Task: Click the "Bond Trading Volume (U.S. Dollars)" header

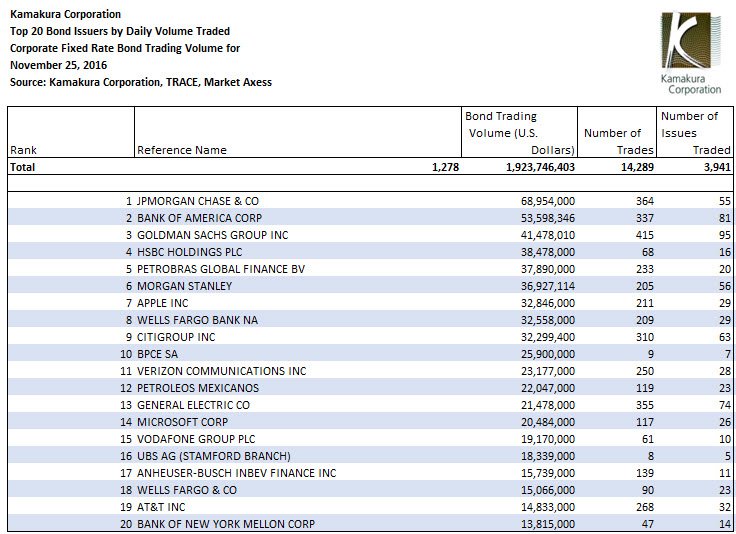Action: (x=520, y=133)
